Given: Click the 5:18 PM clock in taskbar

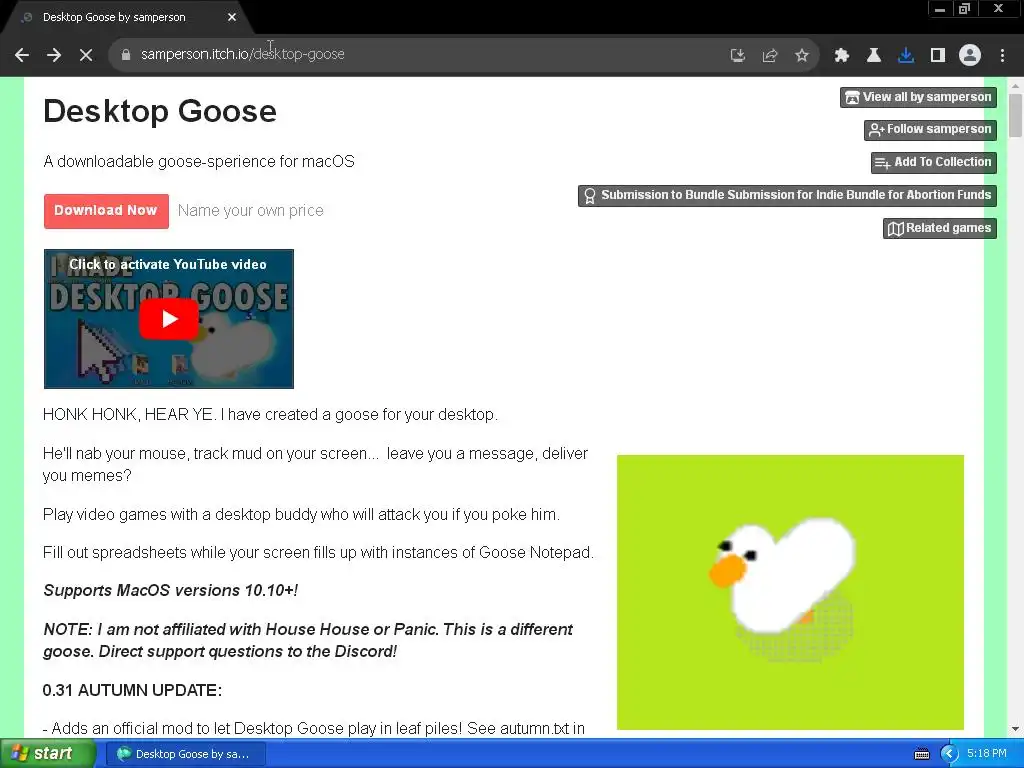Looking at the screenshot, I should [987, 754].
